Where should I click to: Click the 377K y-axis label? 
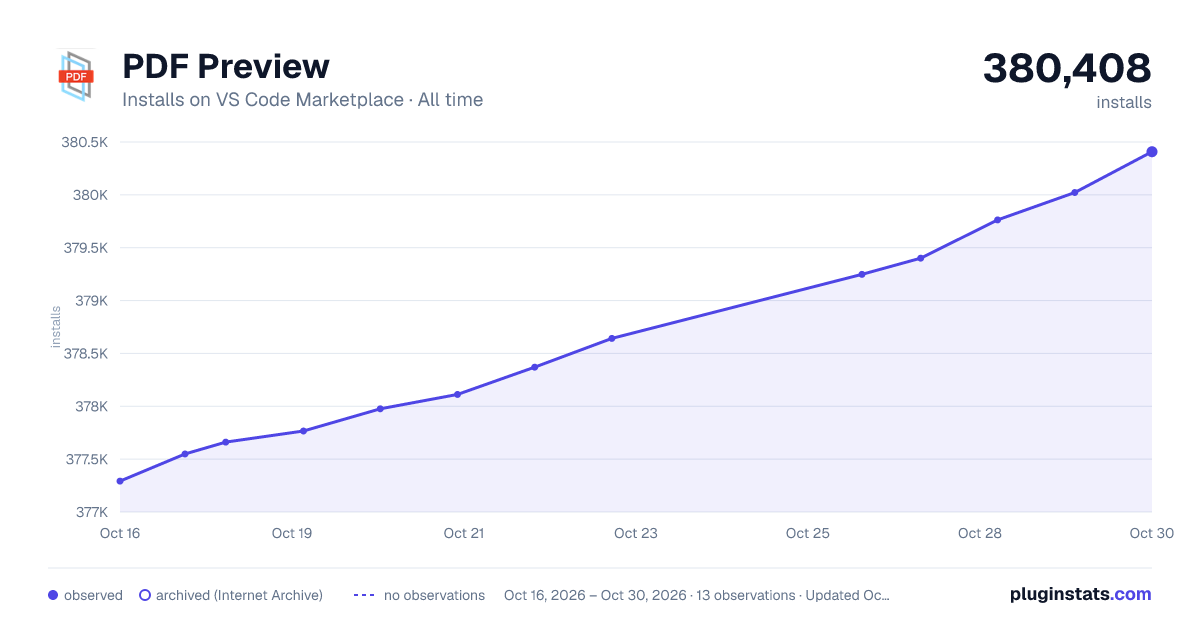91,513
